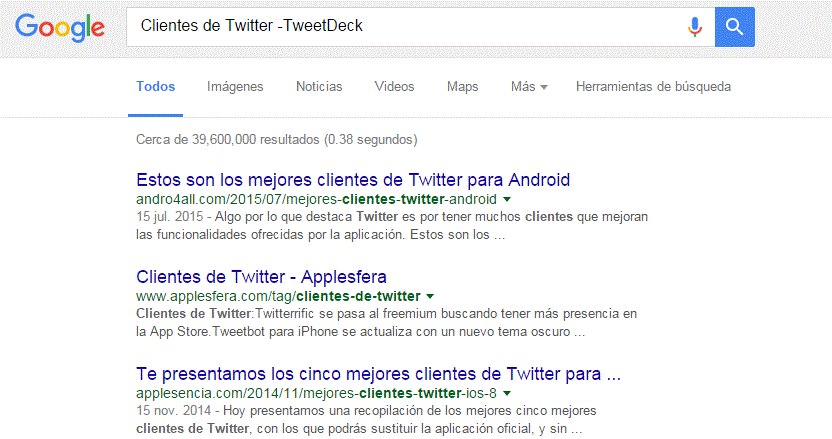The width and height of the screenshot is (832, 439).
Task: Open 'Te presentamos los cinco mejores clientes' result
Action: click(x=378, y=374)
